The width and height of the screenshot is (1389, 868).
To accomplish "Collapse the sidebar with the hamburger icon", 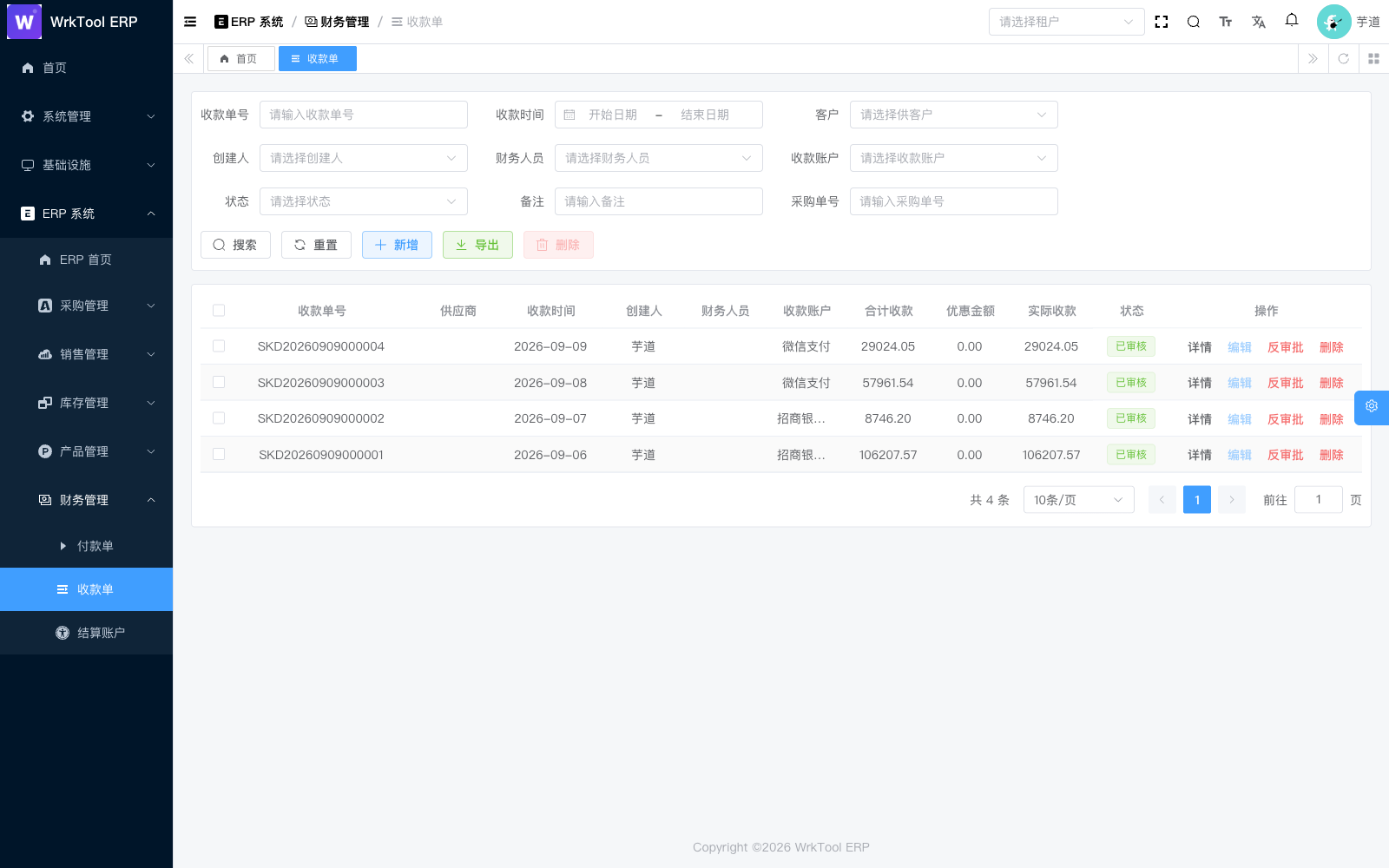I will tap(190, 22).
